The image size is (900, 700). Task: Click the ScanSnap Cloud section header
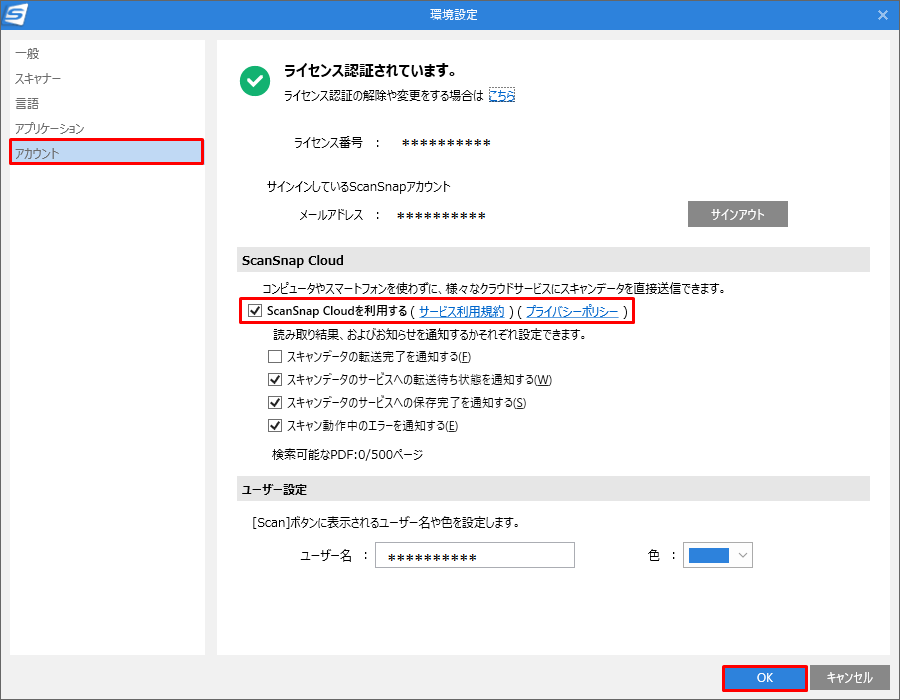click(553, 260)
